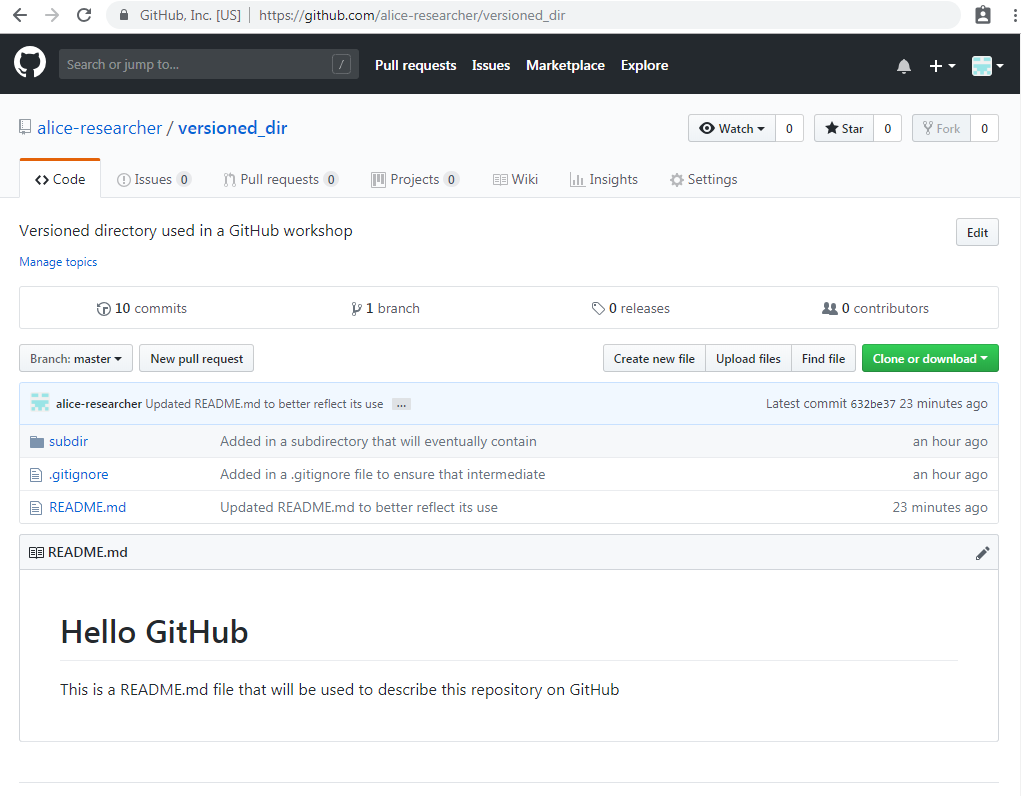Click Watch to change notification state
This screenshot has width=1021, height=796.
tap(731, 128)
